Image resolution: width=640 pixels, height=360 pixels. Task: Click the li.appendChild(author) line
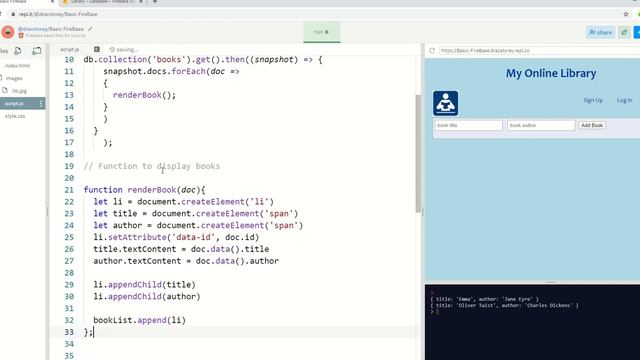point(147,296)
